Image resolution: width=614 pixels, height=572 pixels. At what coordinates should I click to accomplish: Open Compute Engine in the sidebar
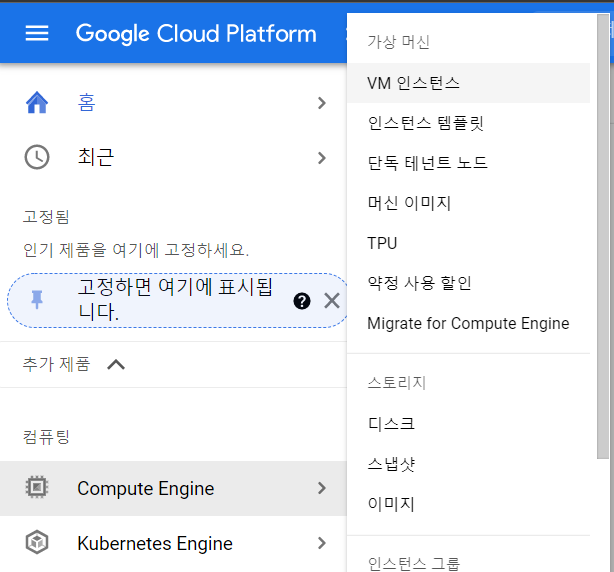click(173, 488)
